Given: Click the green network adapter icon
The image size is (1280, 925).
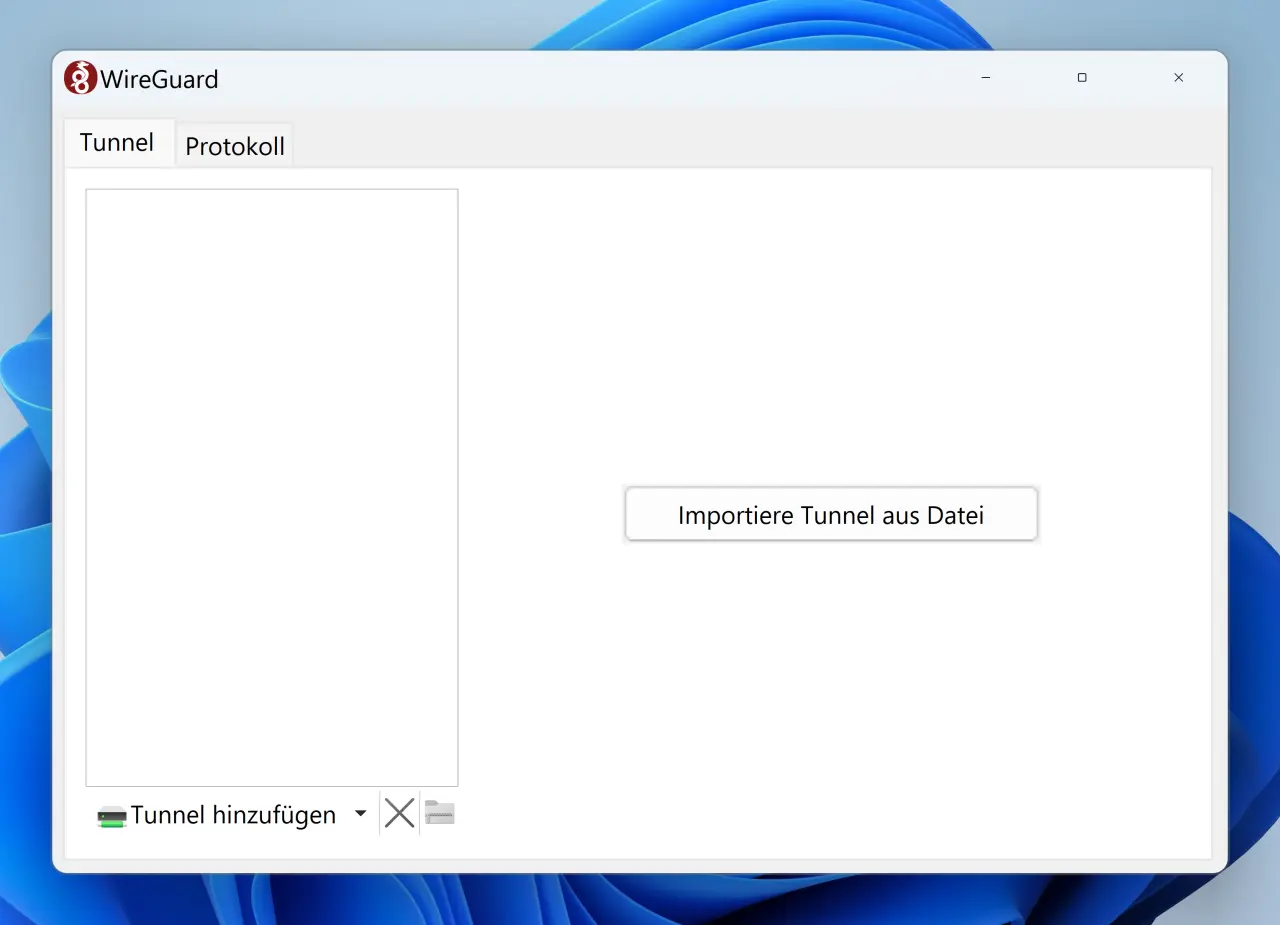Looking at the screenshot, I should (112, 817).
